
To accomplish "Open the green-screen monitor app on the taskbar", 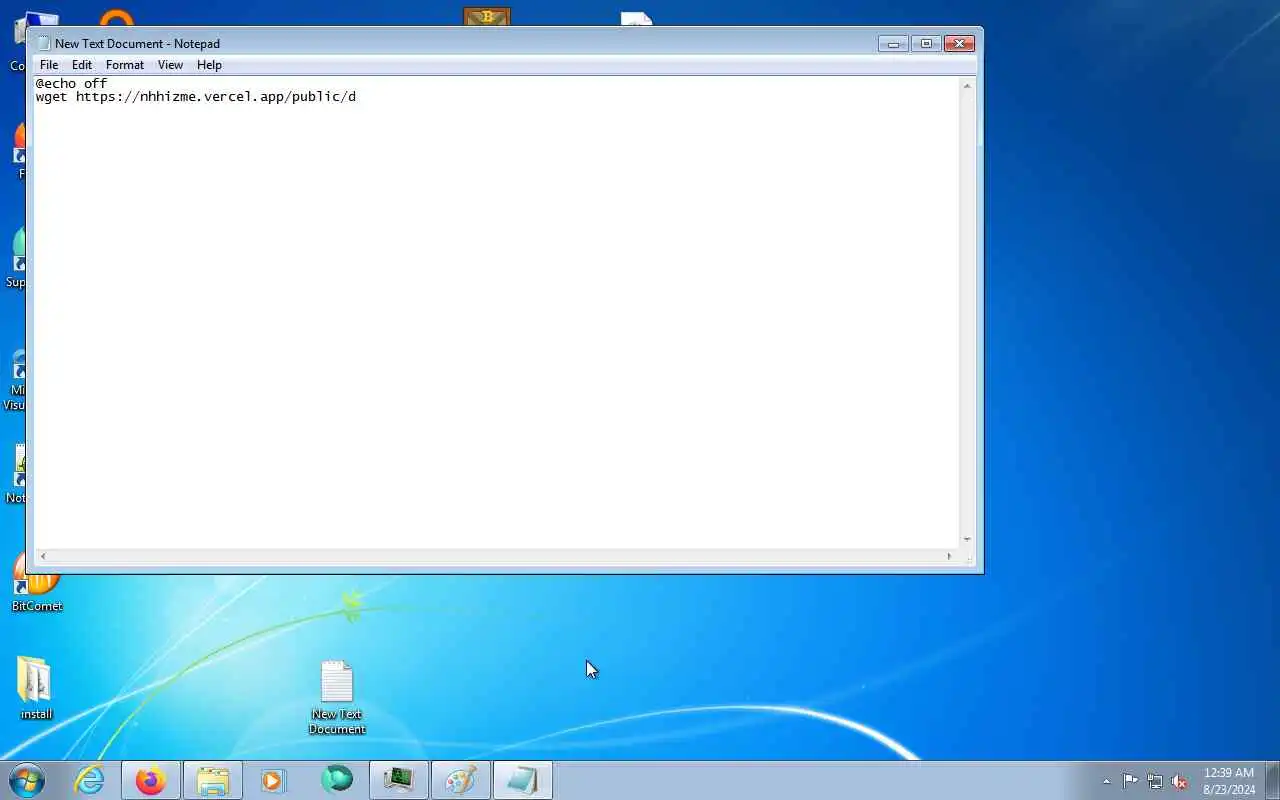I will click(x=399, y=780).
